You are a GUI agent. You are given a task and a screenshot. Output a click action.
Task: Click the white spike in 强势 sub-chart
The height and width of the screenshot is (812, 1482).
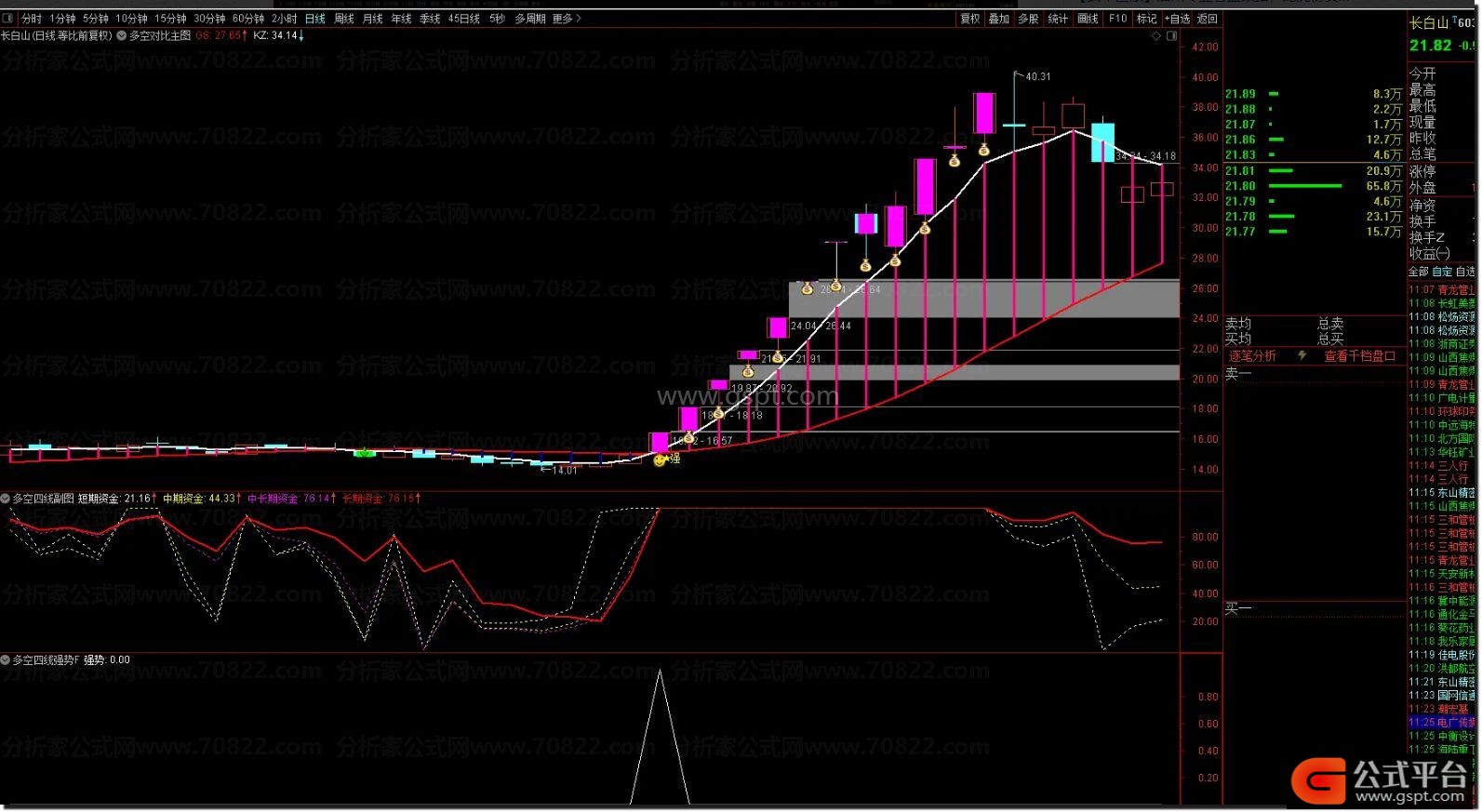click(x=661, y=735)
